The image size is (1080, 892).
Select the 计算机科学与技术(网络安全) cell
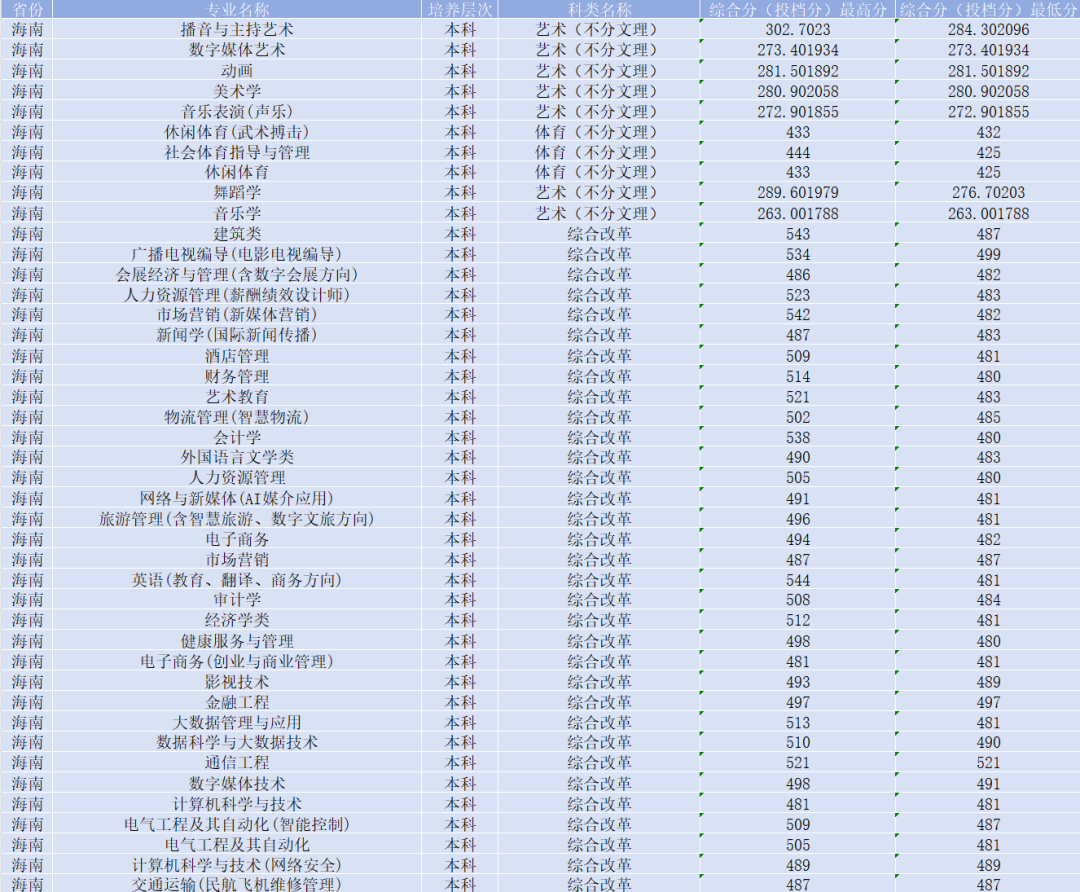pyautogui.click(x=237, y=865)
